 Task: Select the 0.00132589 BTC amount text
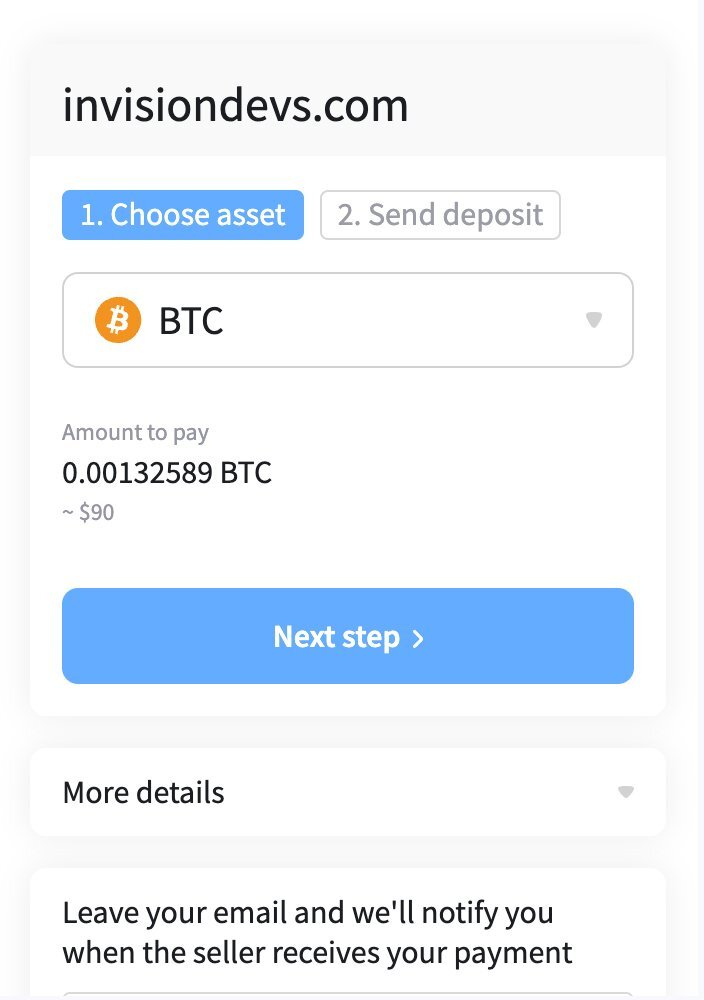tap(167, 472)
